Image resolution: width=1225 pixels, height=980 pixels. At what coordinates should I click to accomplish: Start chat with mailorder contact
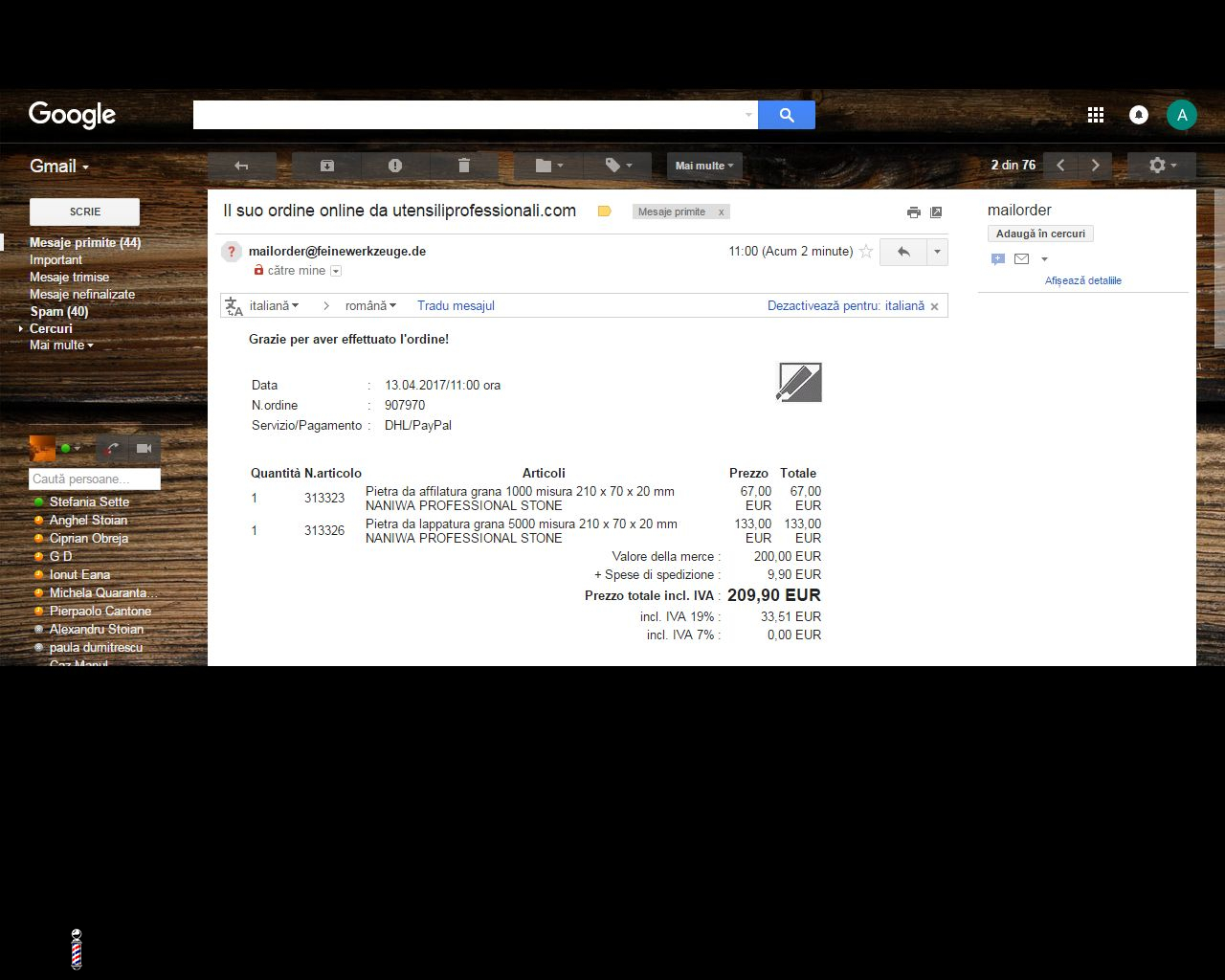point(998,259)
